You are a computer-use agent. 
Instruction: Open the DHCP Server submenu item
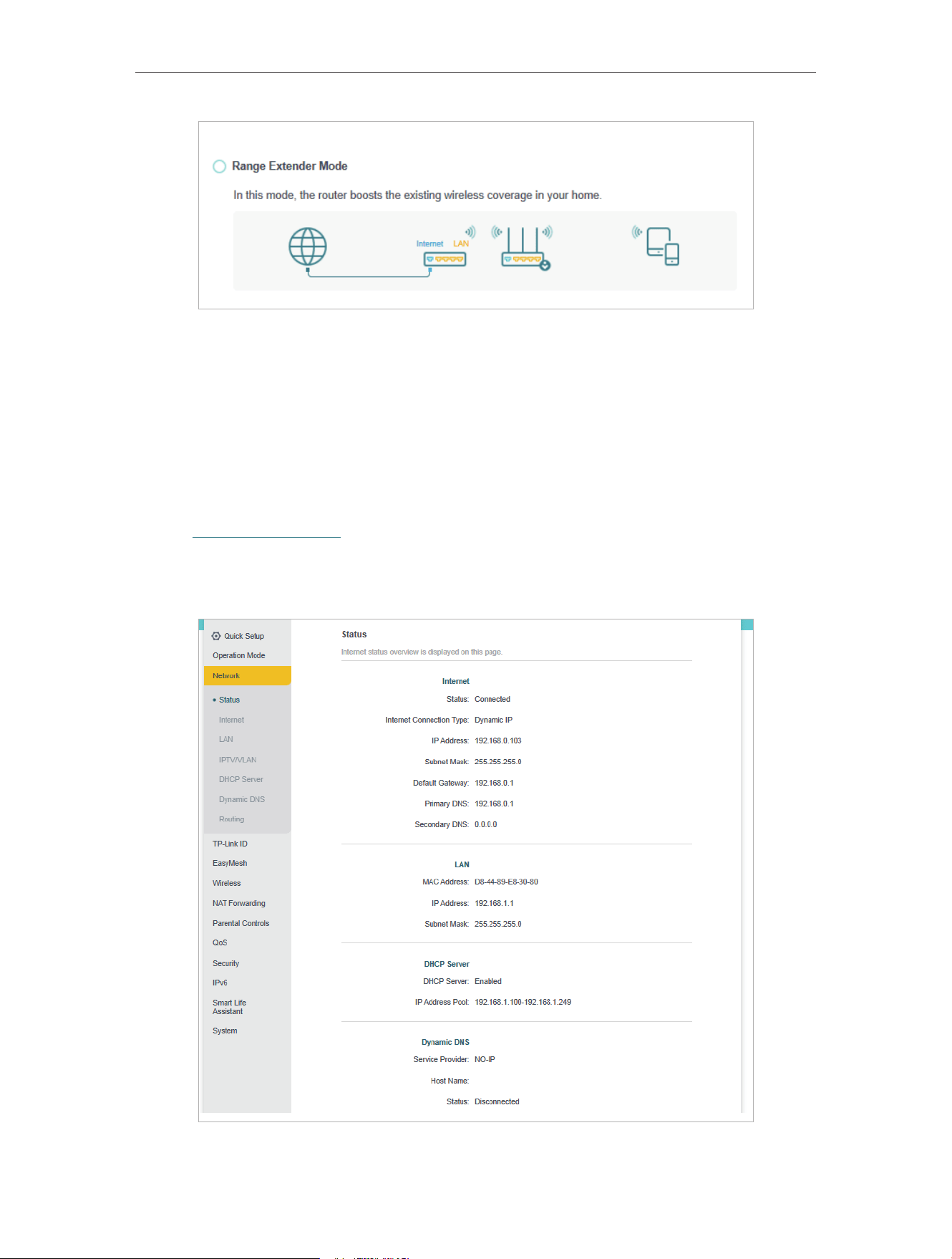click(241, 779)
